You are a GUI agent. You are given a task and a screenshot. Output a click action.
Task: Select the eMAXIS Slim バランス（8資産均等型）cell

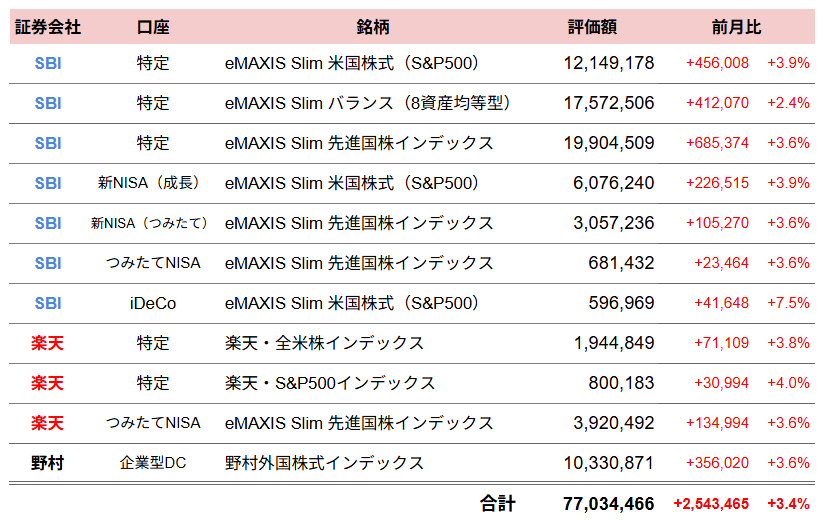click(x=368, y=103)
